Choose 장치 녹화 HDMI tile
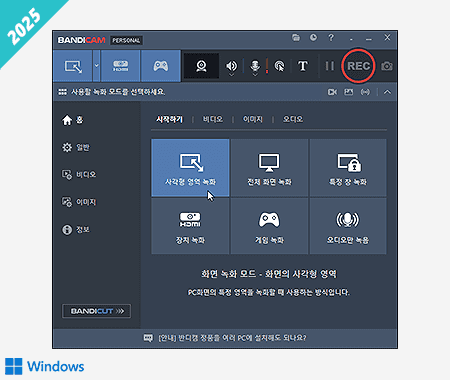This screenshot has height=380, width=450. click(x=190, y=226)
